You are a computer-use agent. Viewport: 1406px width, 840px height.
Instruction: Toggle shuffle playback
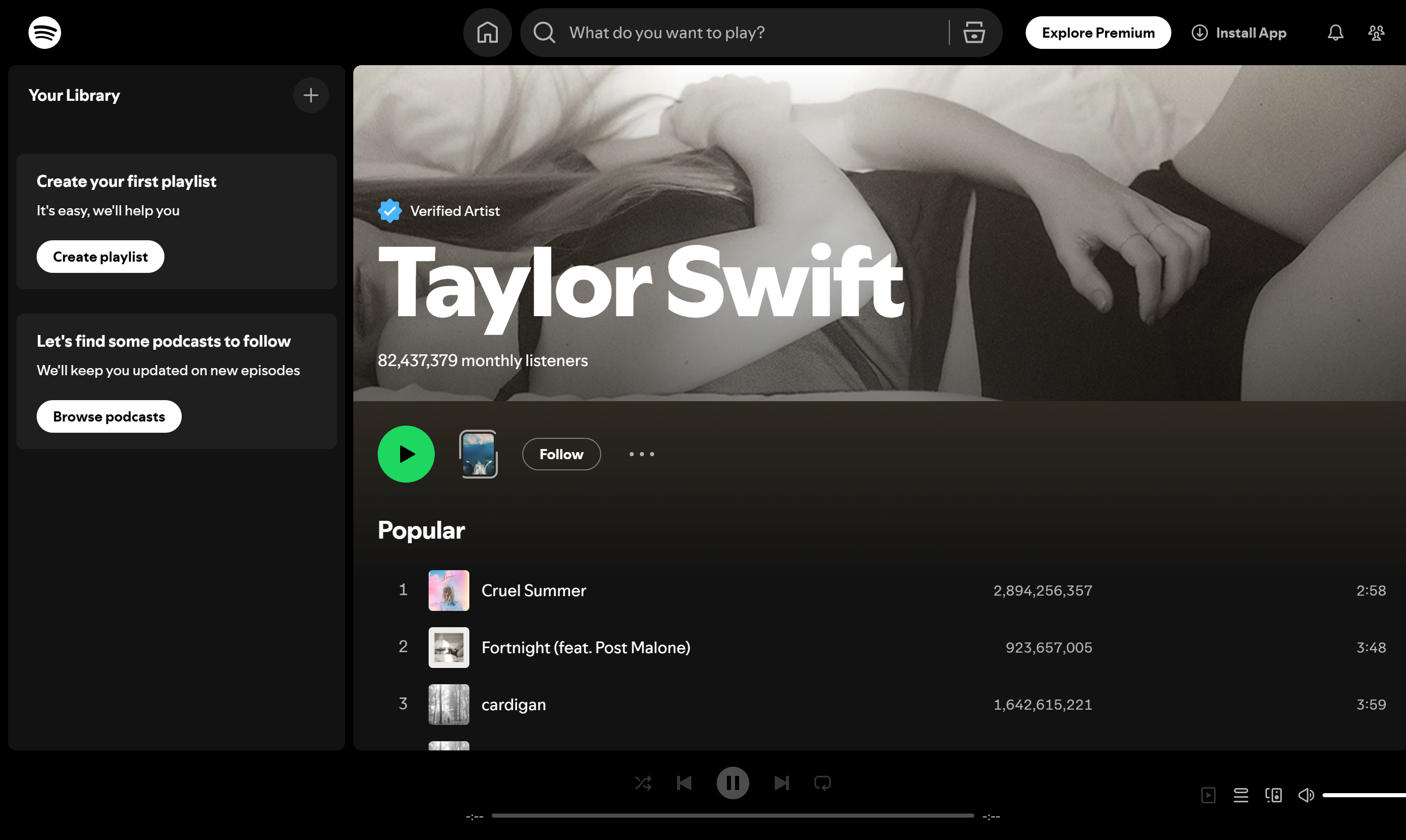pos(643,783)
